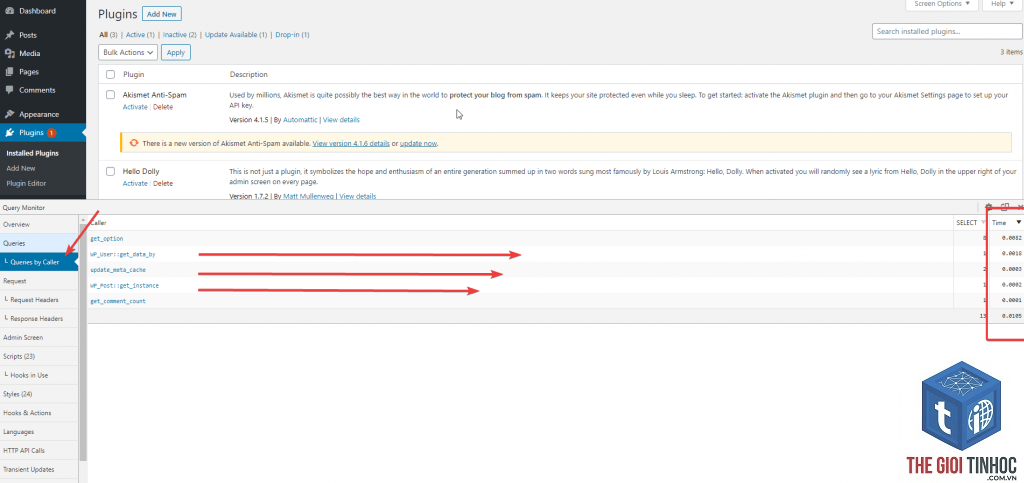Delete the Hello Dolly plugin
Image resolution: width=1024 pixels, height=483 pixels.
(163, 183)
